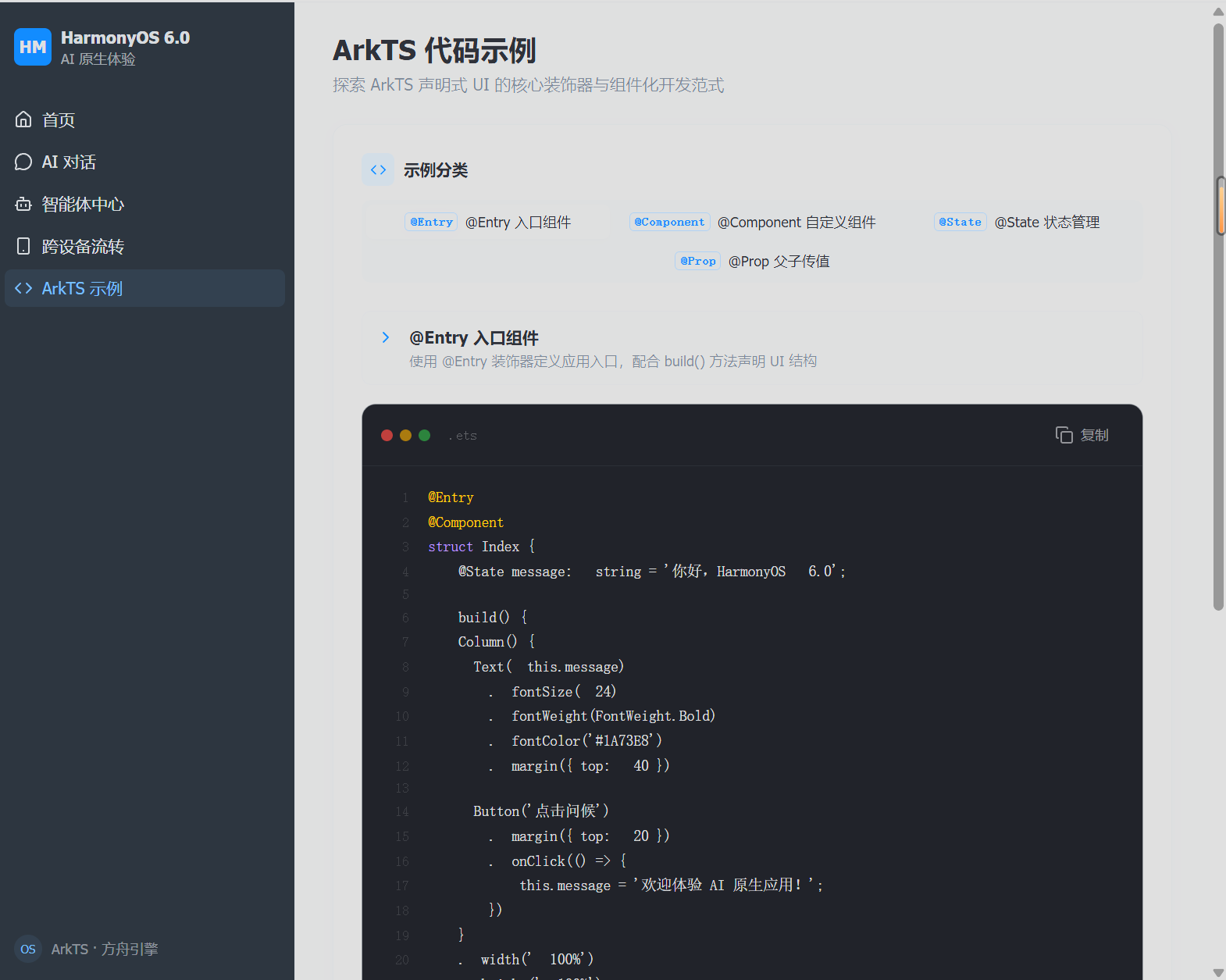The image size is (1226, 980).
Task: Click the build() code line
Action: pos(493,617)
